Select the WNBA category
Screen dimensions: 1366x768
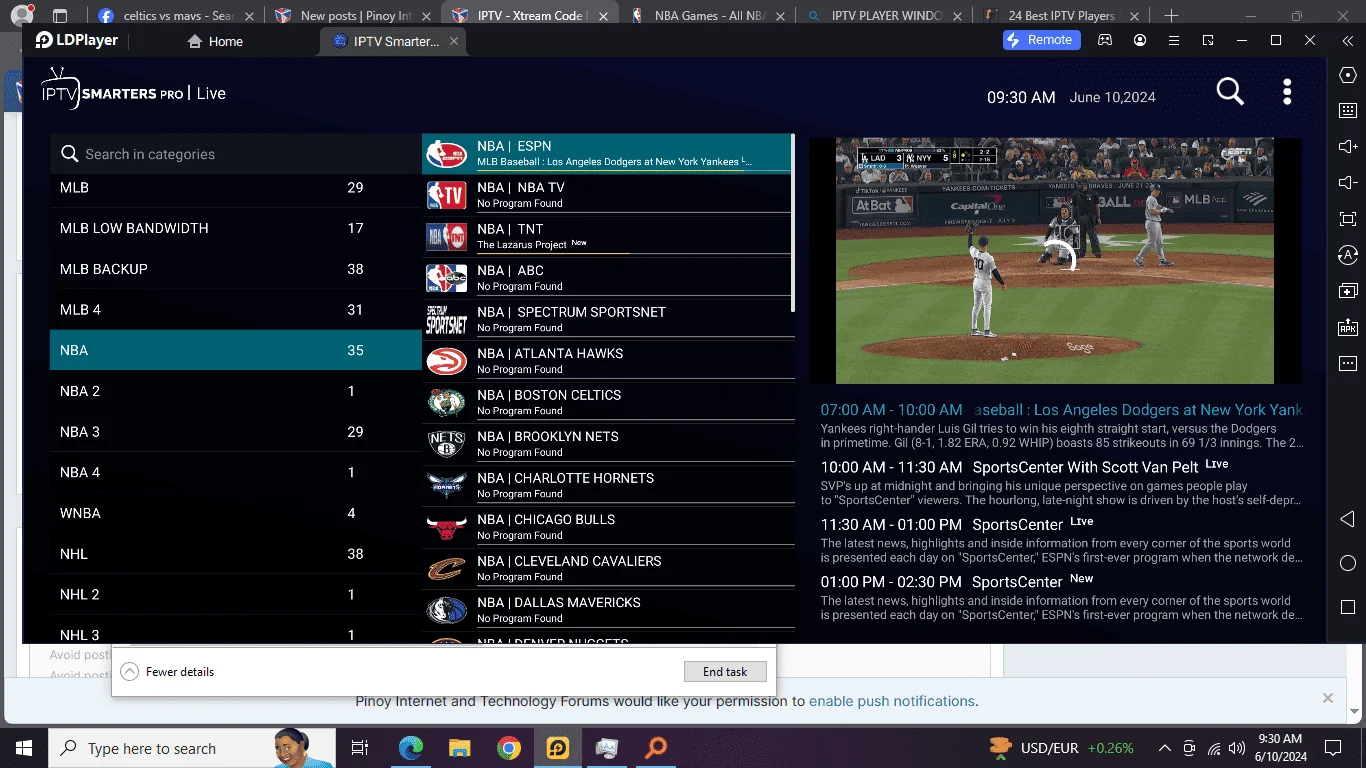[236, 513]
